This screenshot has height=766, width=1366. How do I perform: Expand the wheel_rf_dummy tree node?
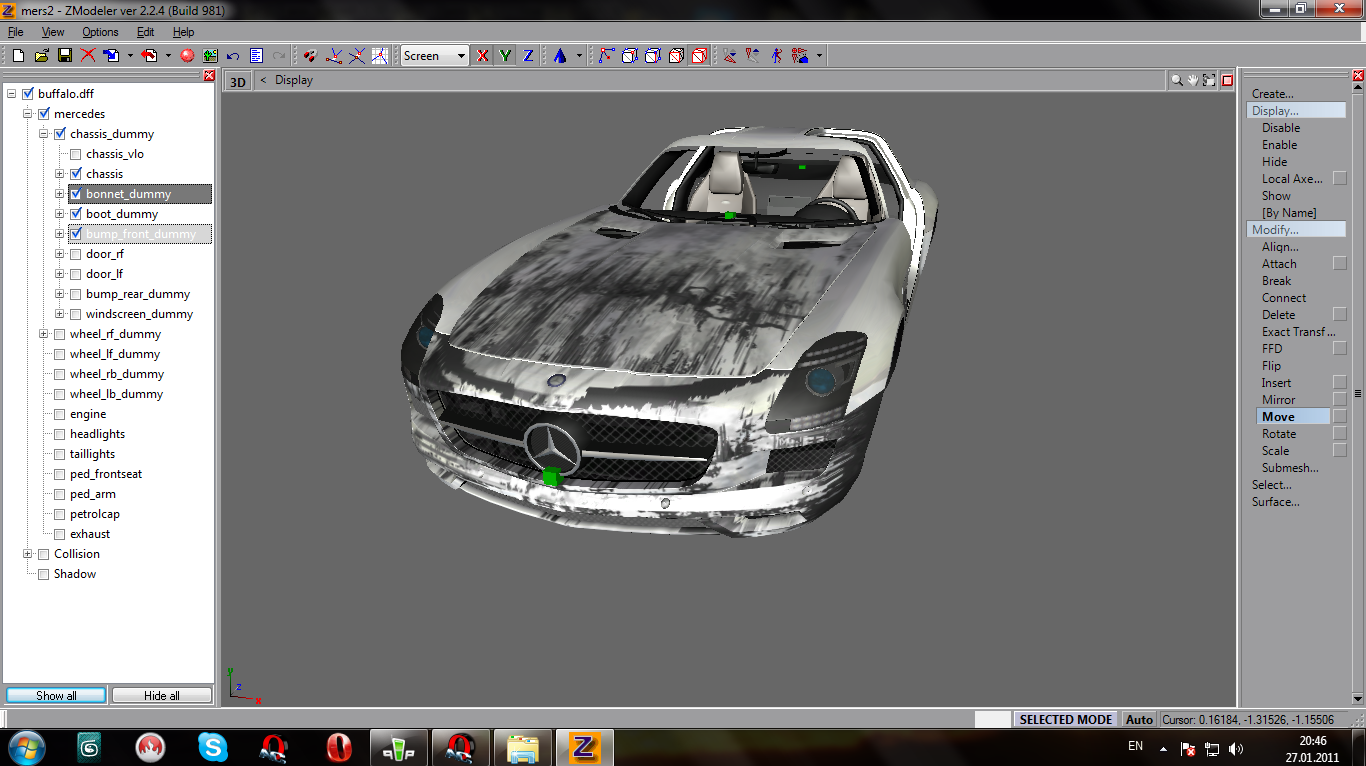[x=44, y=334]
